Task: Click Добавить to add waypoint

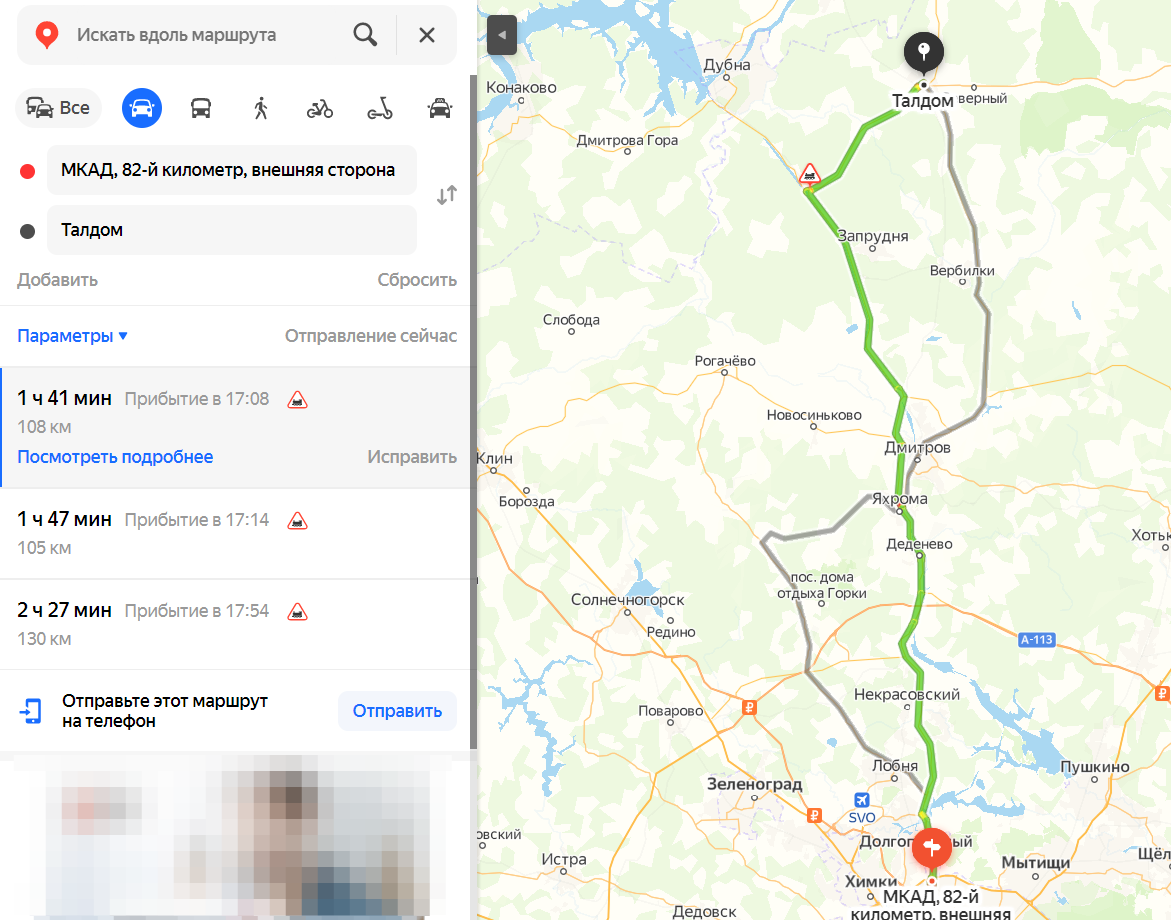Action: pos(58,280)
